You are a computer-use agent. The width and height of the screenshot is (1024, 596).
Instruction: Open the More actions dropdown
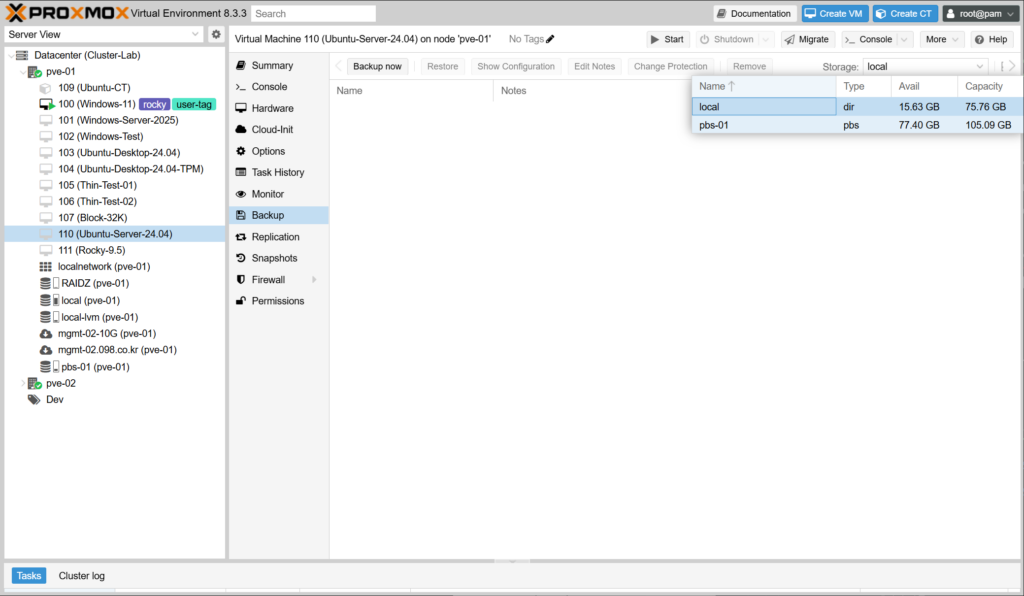942,39
